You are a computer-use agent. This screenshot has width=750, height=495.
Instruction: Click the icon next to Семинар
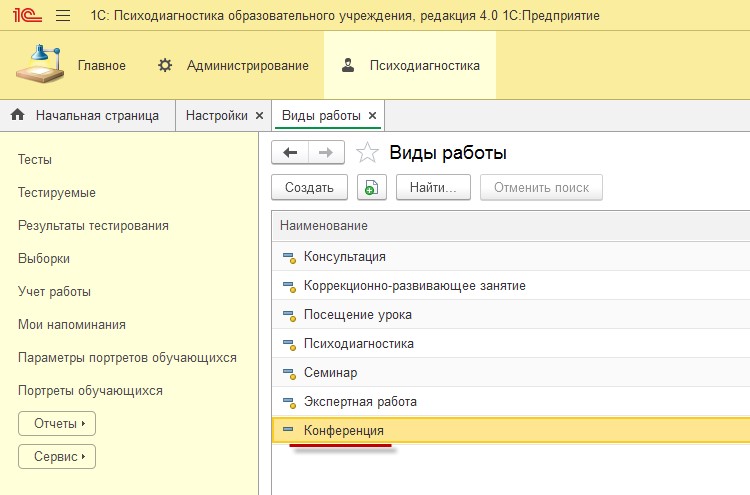coord(289,373)
